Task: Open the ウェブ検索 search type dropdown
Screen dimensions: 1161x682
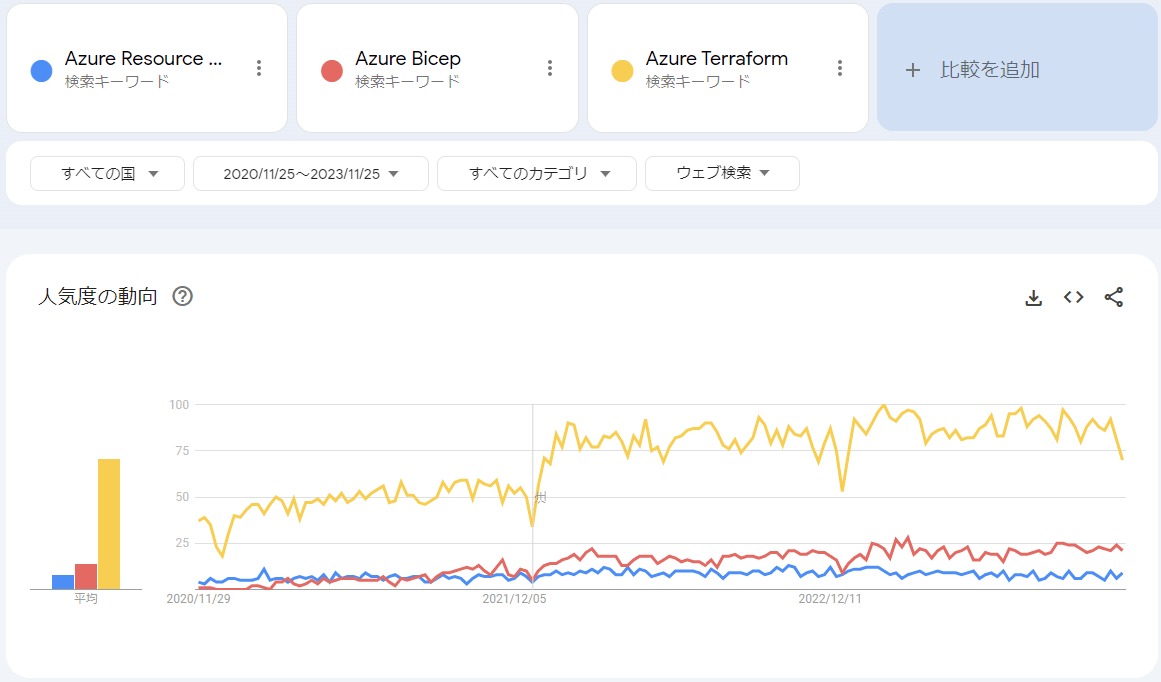Action: [x=722, y=173]
